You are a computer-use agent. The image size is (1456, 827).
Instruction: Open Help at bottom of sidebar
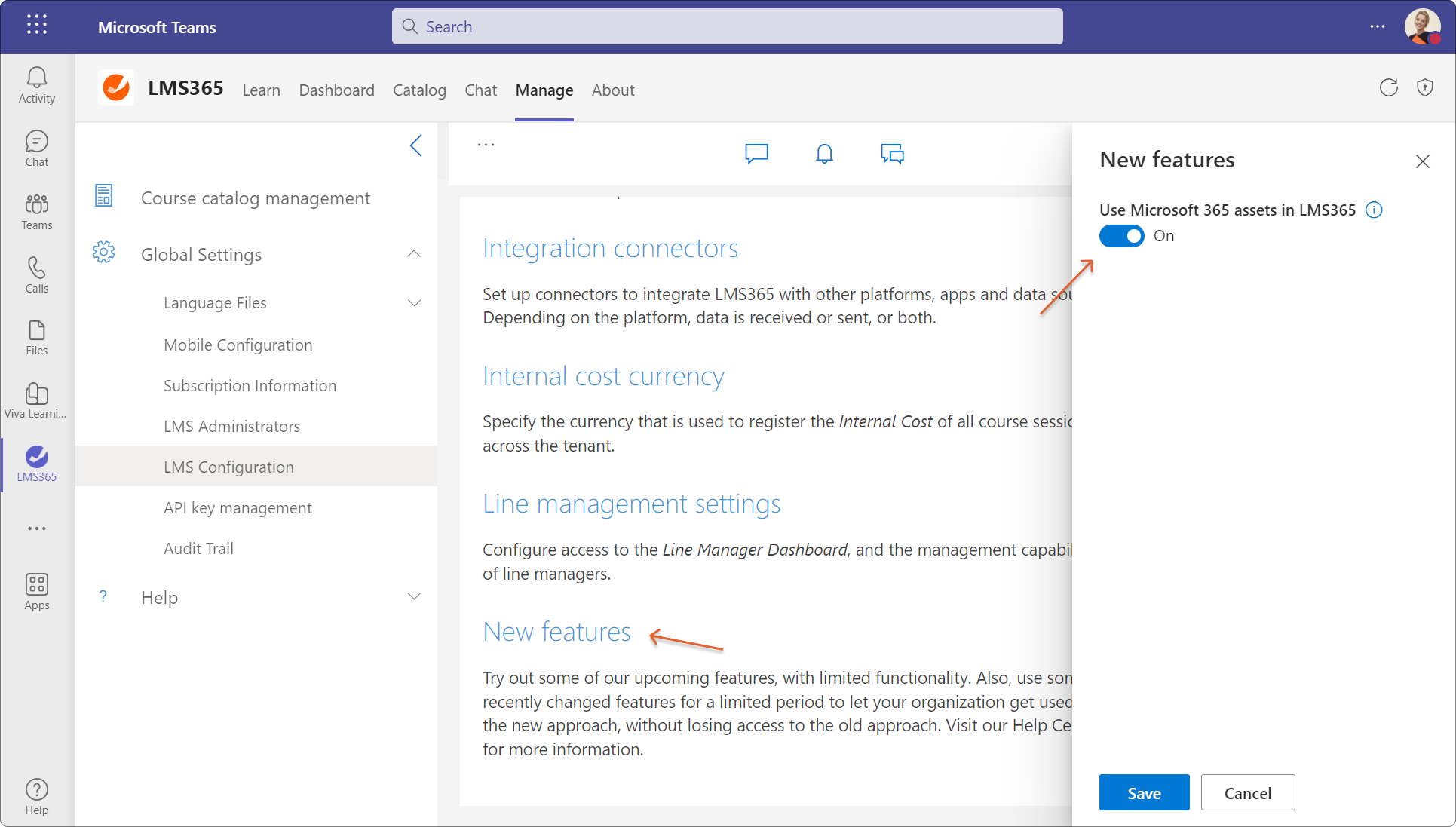37,797
